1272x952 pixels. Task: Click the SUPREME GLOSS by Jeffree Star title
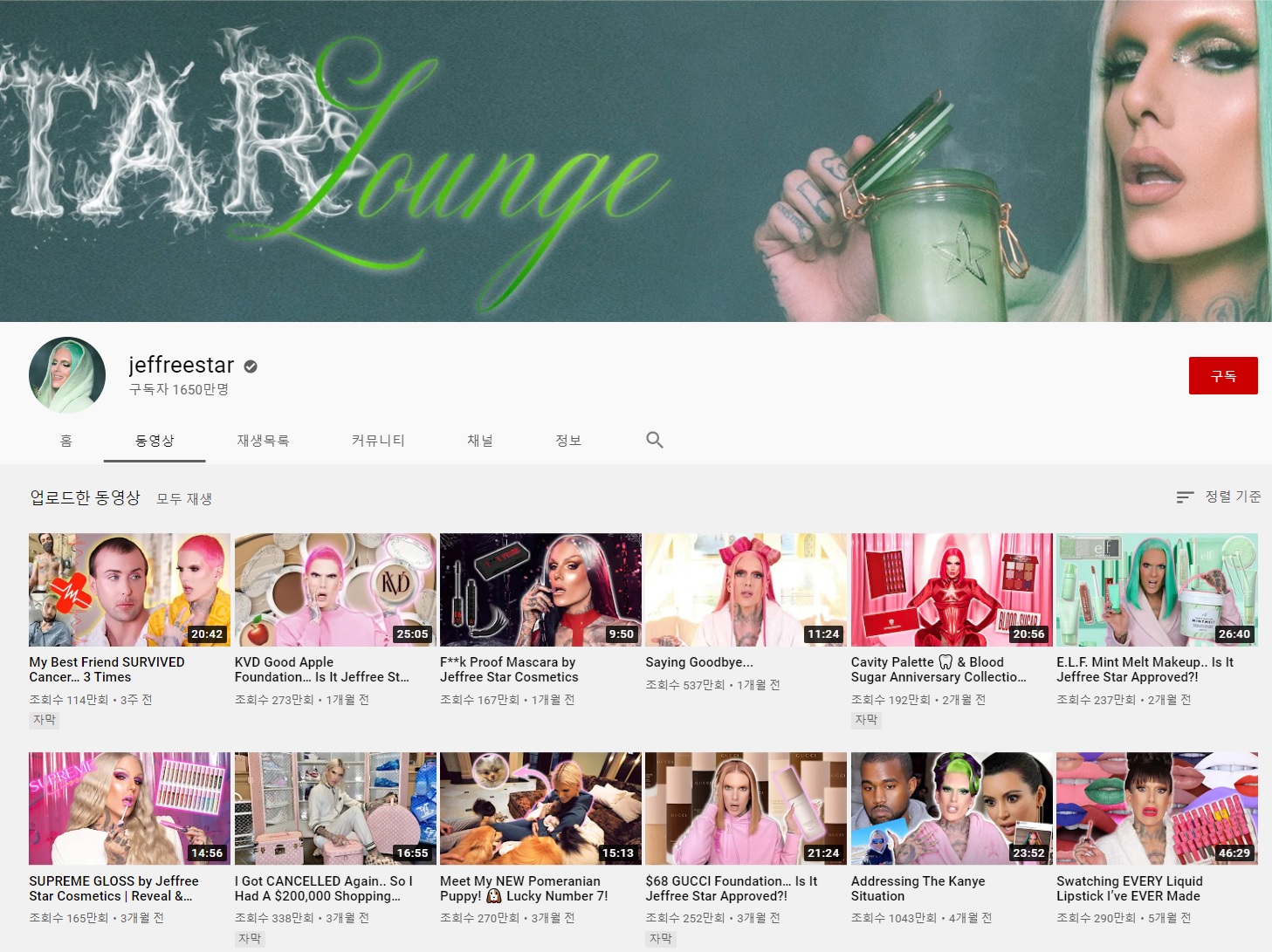pyautogui.click(x=113, y=888)
